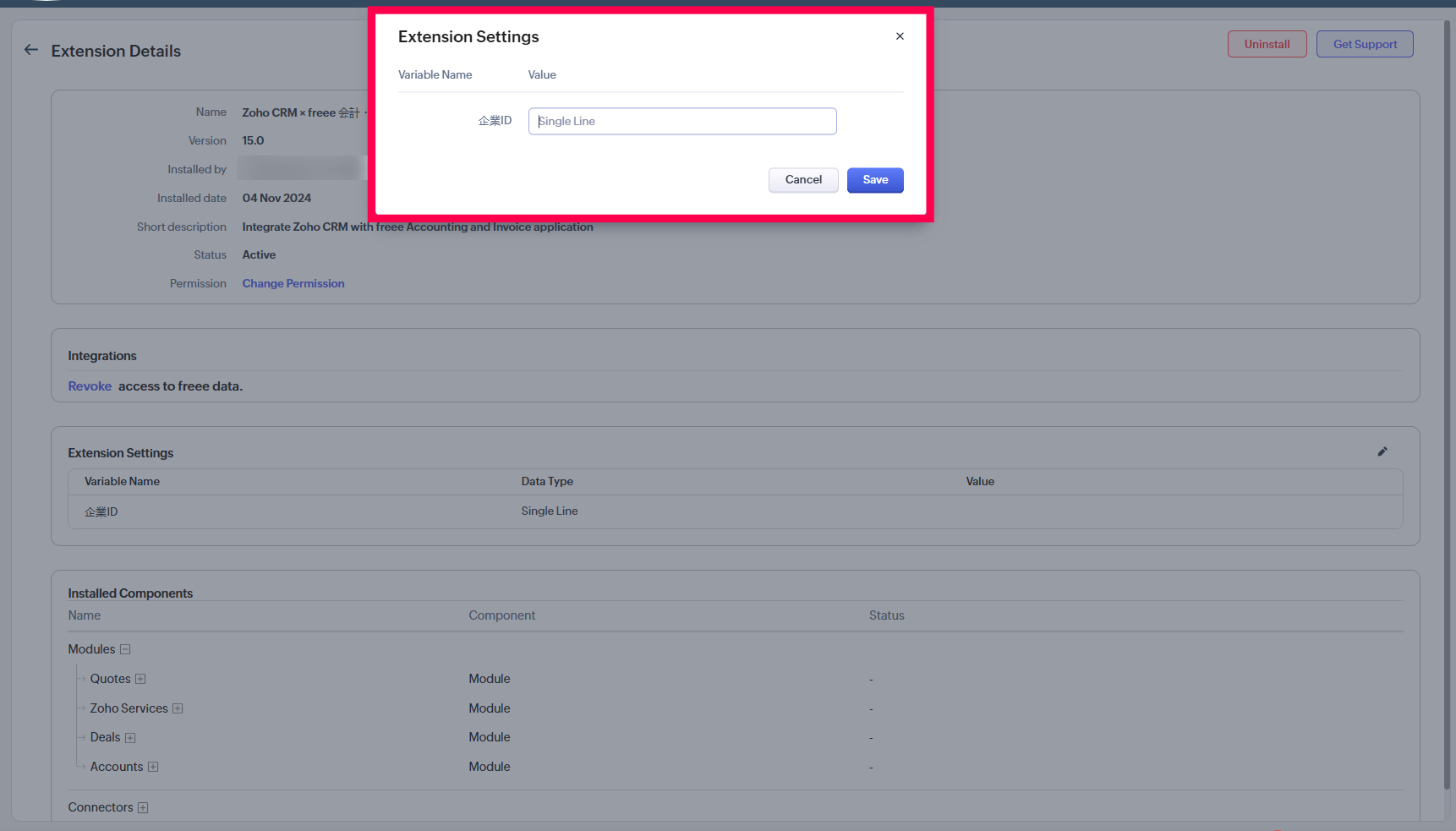Click the Active status text
Screen dimensions: 1456x831
(259, 254)
